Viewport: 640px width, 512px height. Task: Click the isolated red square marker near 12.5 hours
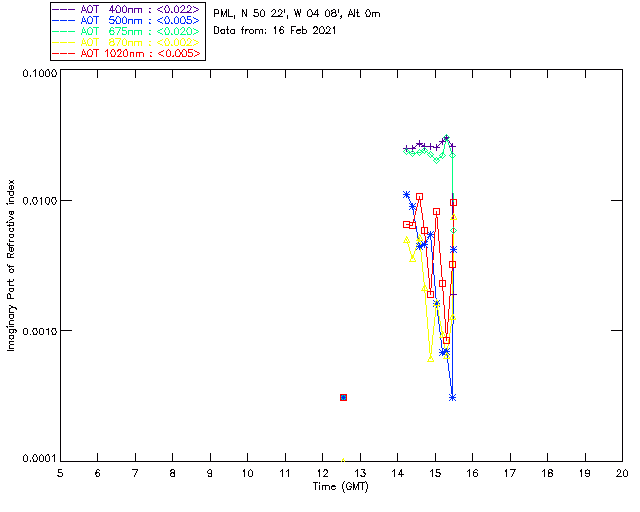[343, 397]
